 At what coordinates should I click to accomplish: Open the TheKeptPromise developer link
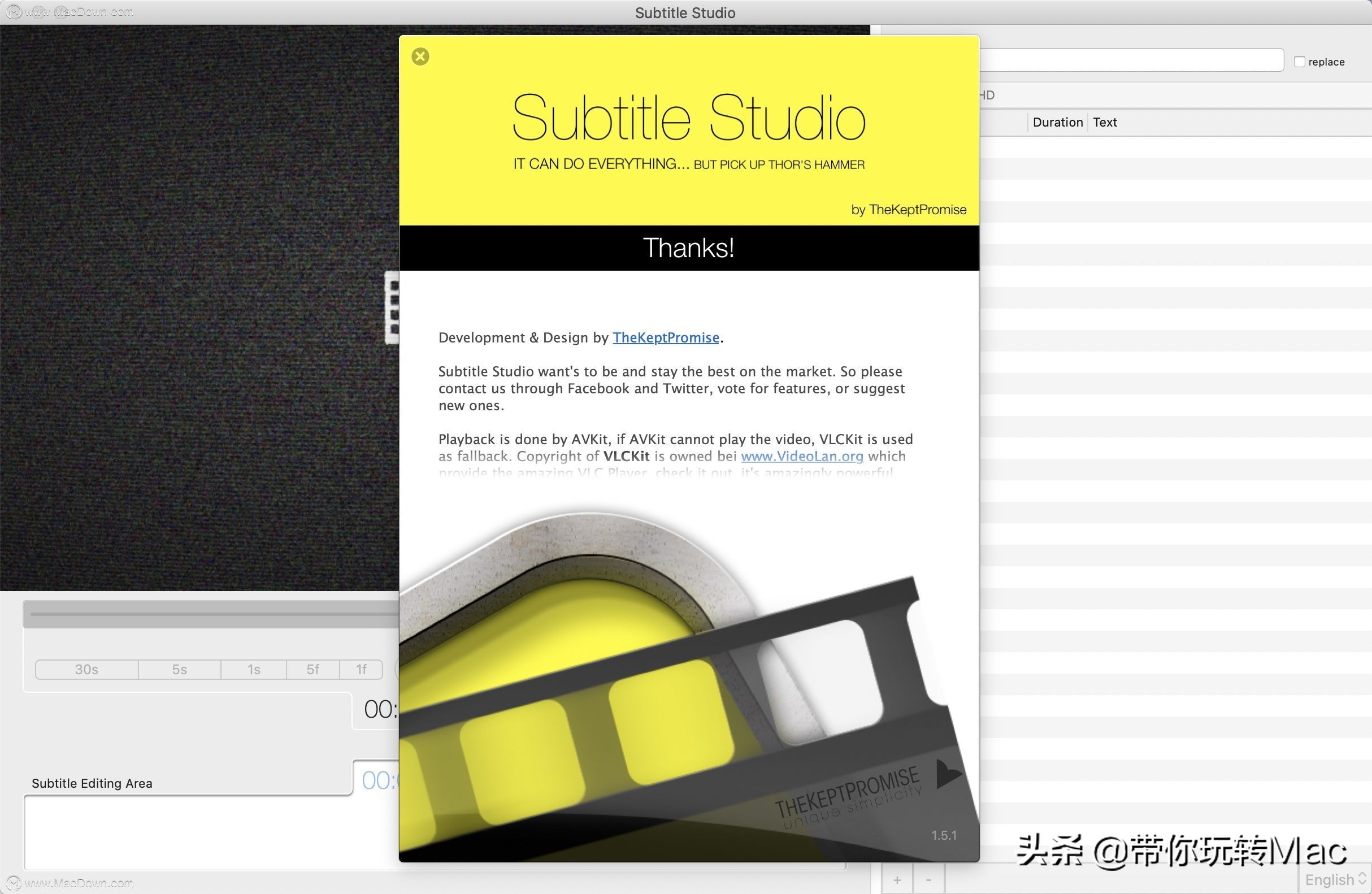(x=665, y=338)
